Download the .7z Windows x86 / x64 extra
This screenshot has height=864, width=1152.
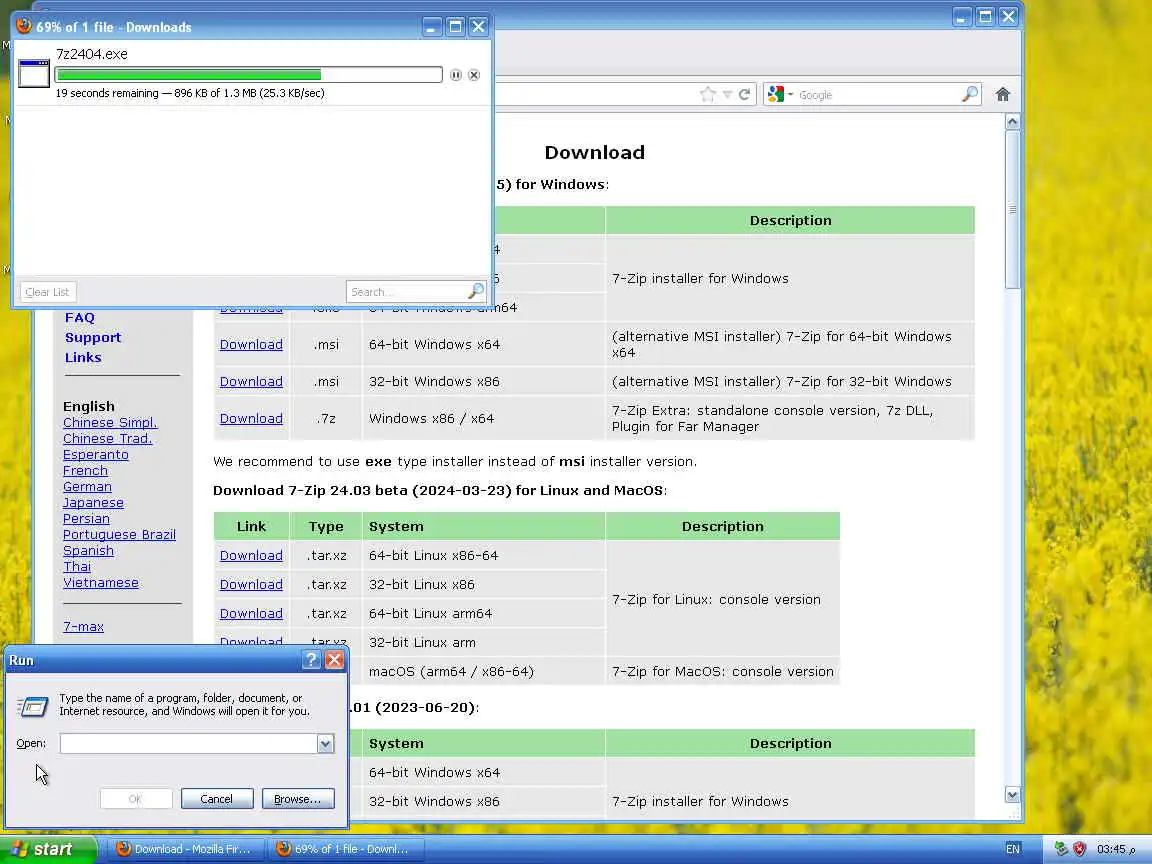[251, 418]
